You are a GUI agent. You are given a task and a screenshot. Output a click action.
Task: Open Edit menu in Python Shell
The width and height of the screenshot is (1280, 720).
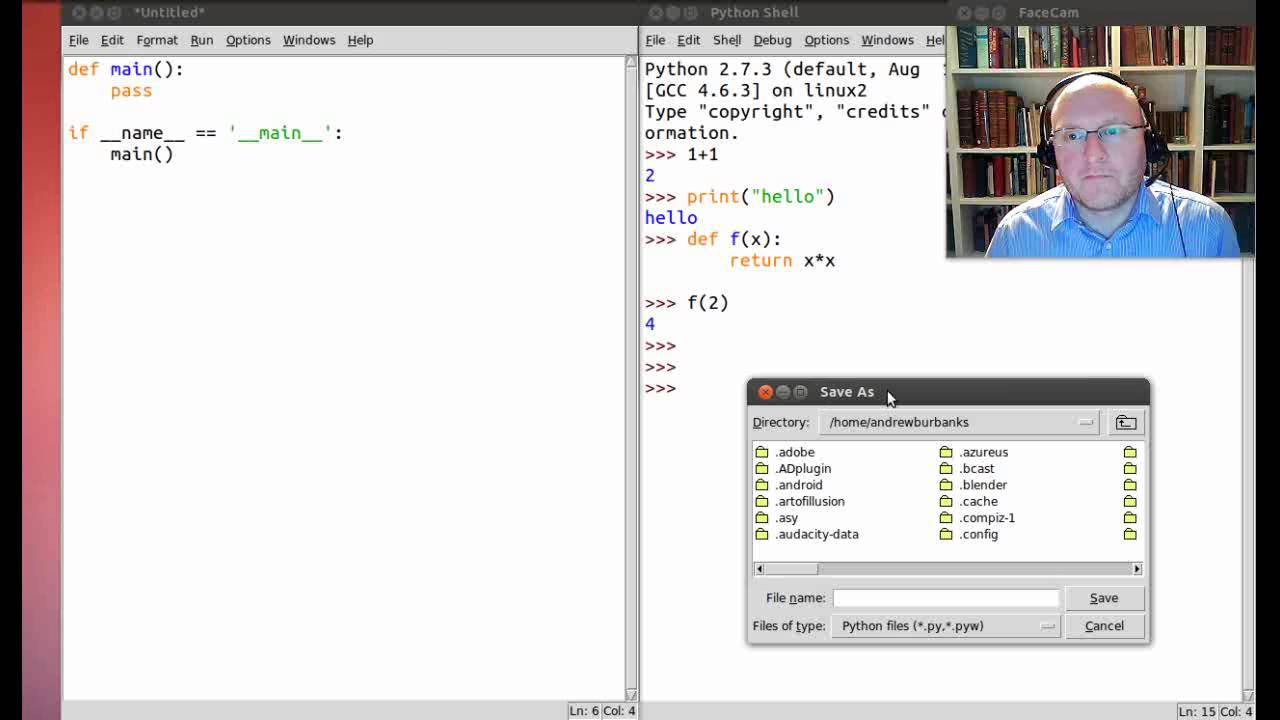[x=689, y=40]
